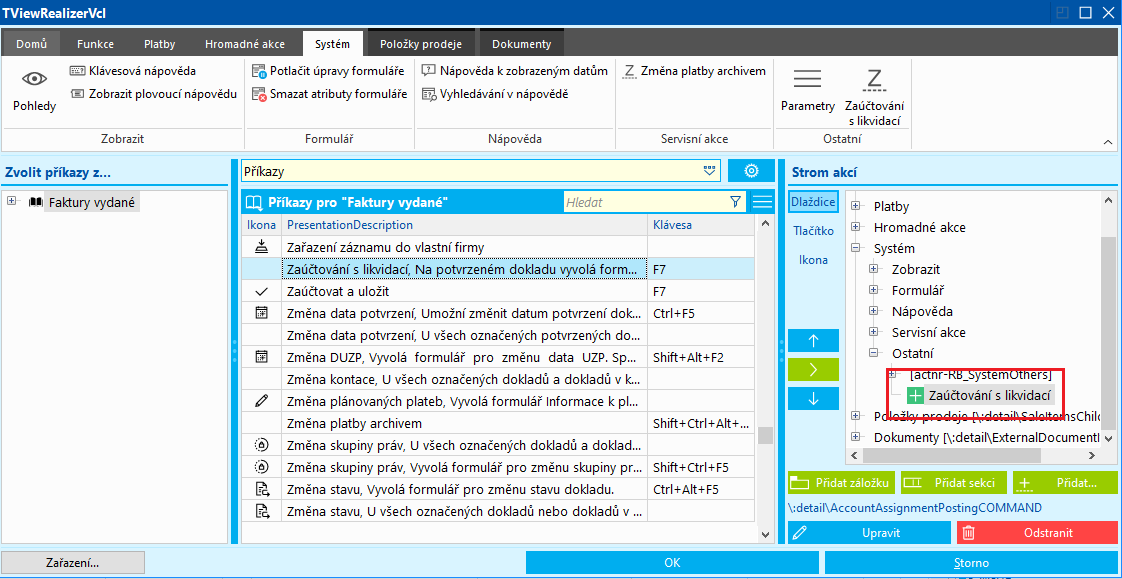The width and height of the screenshot is (1122, 579).
Task: Expand Faktury vydané tree node
Action: click(x=11, y=202)
